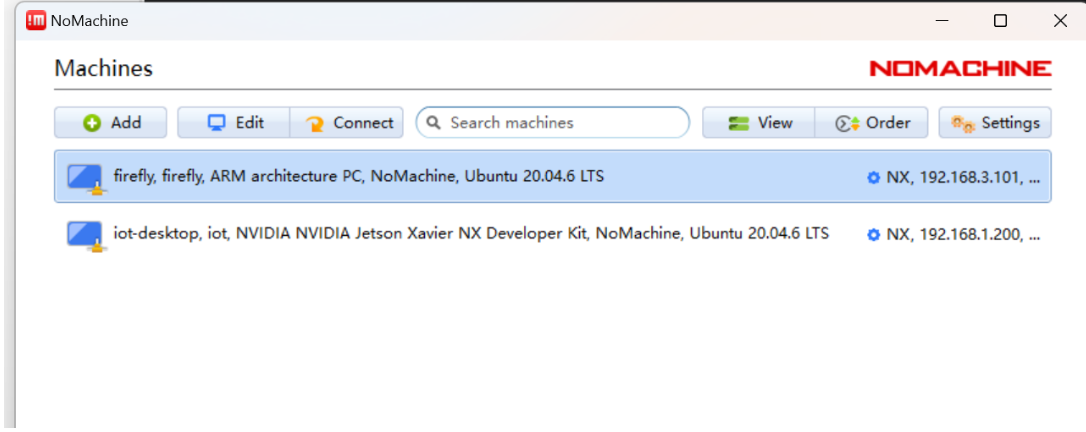Open Settings via its button label
Image resolution: width=1086 pixels, height=432 pixels.
(x=1010, y=123)
